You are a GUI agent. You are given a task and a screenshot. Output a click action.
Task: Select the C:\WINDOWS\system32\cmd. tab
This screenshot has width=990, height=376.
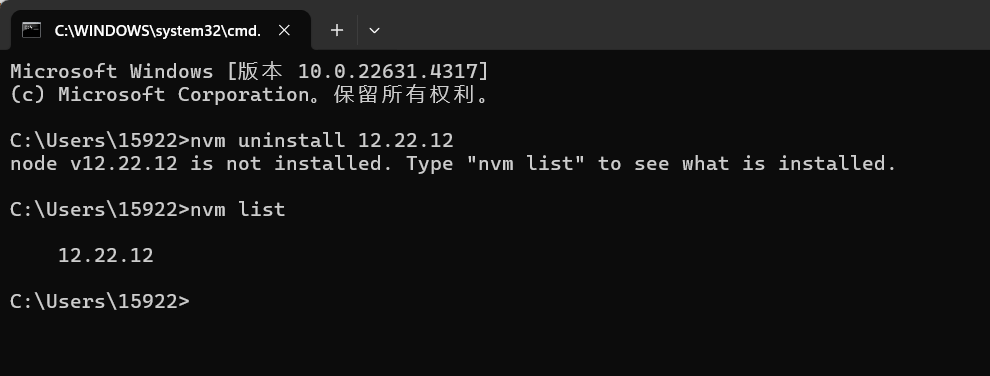coord(160,30)
